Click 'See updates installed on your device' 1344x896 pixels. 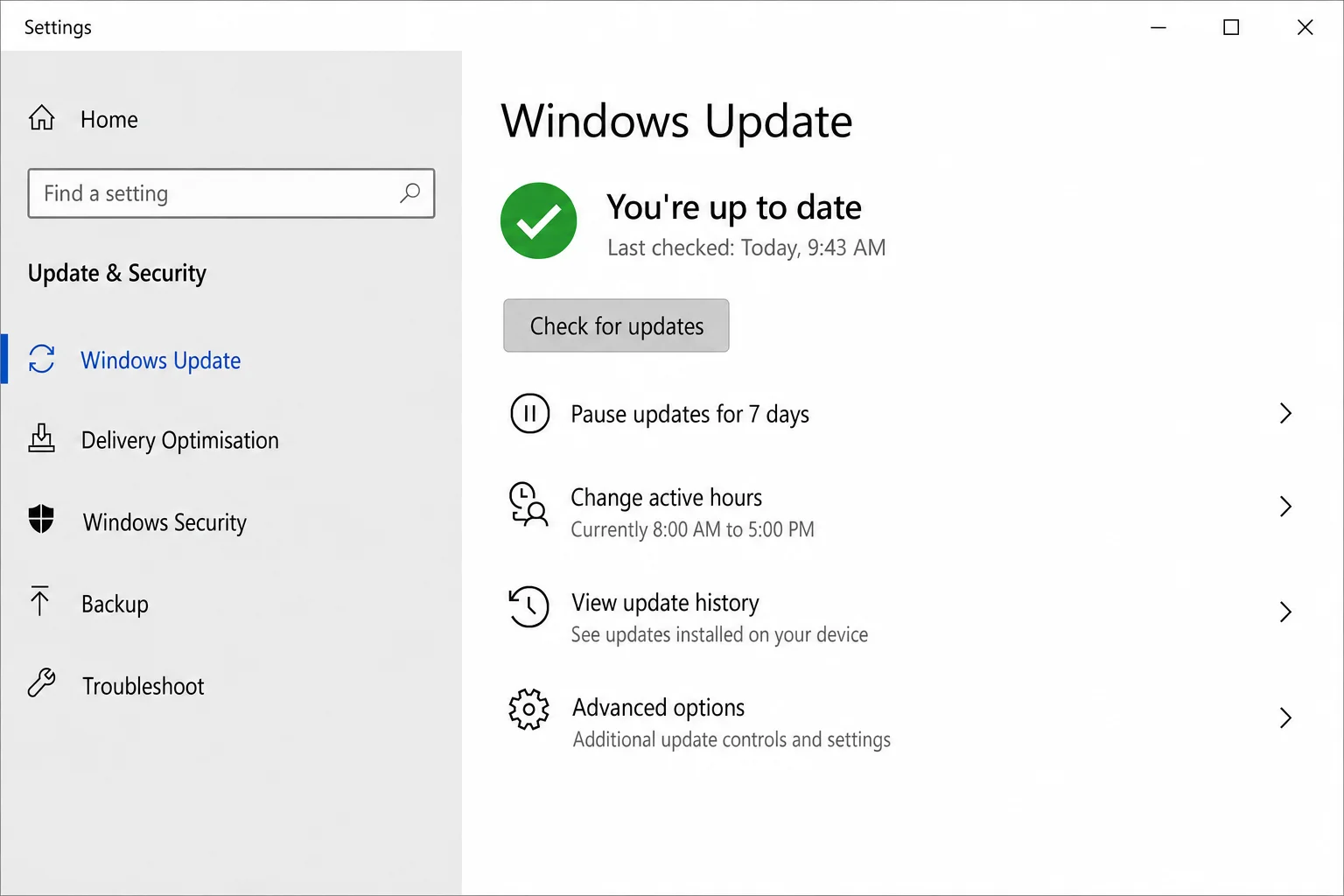[719, 634]
